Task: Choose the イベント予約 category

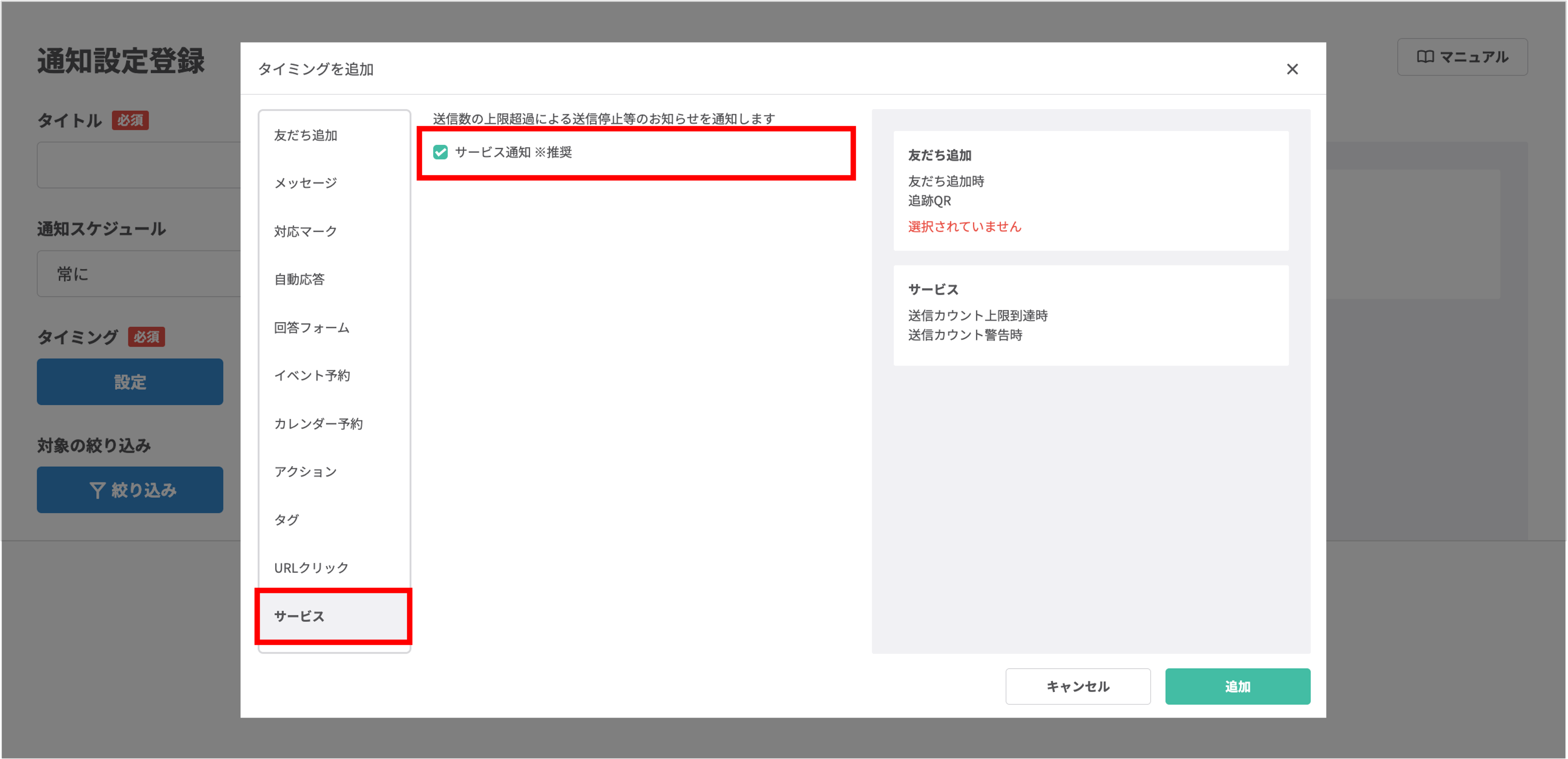Action: [334, 375]
